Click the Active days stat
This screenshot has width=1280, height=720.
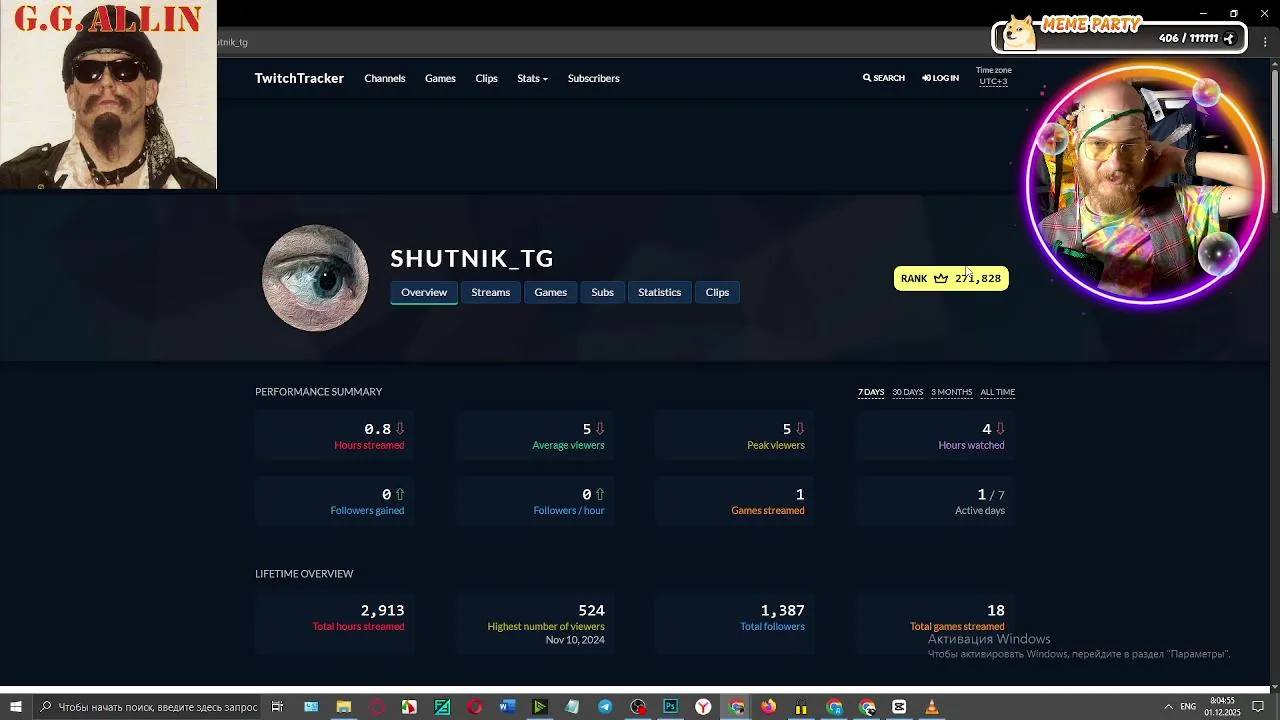point(935,502)
